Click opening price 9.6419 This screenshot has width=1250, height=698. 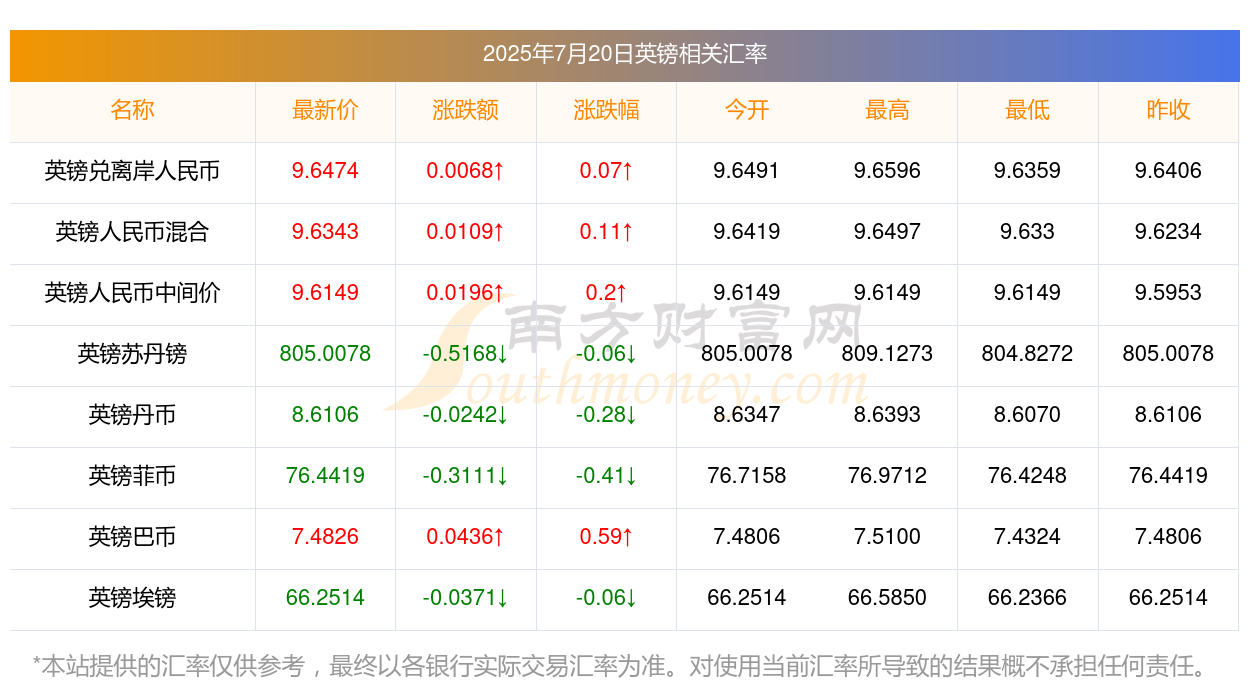click(747, 232)
